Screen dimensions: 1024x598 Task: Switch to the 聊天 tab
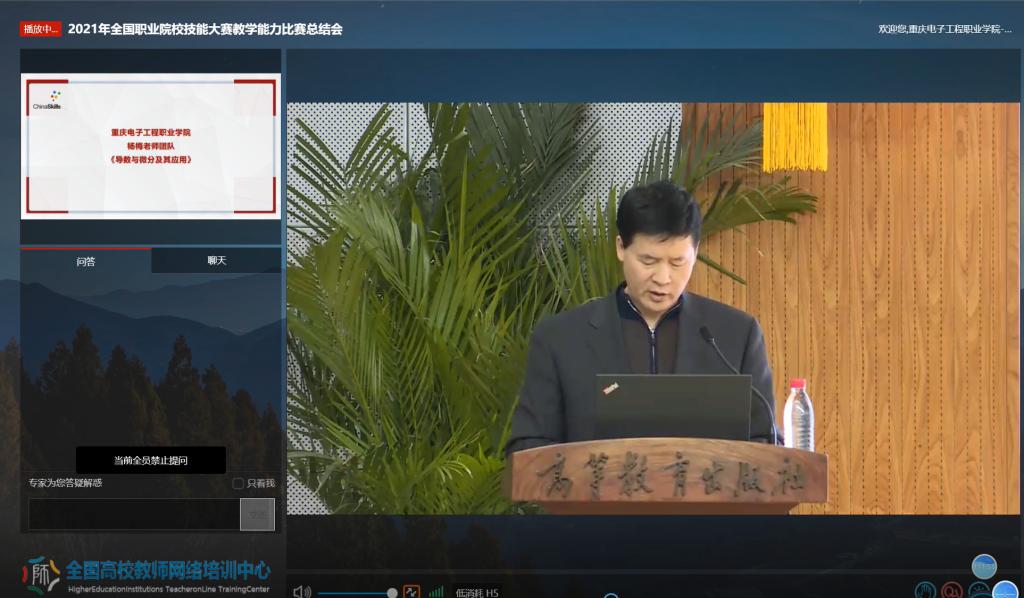216,261
